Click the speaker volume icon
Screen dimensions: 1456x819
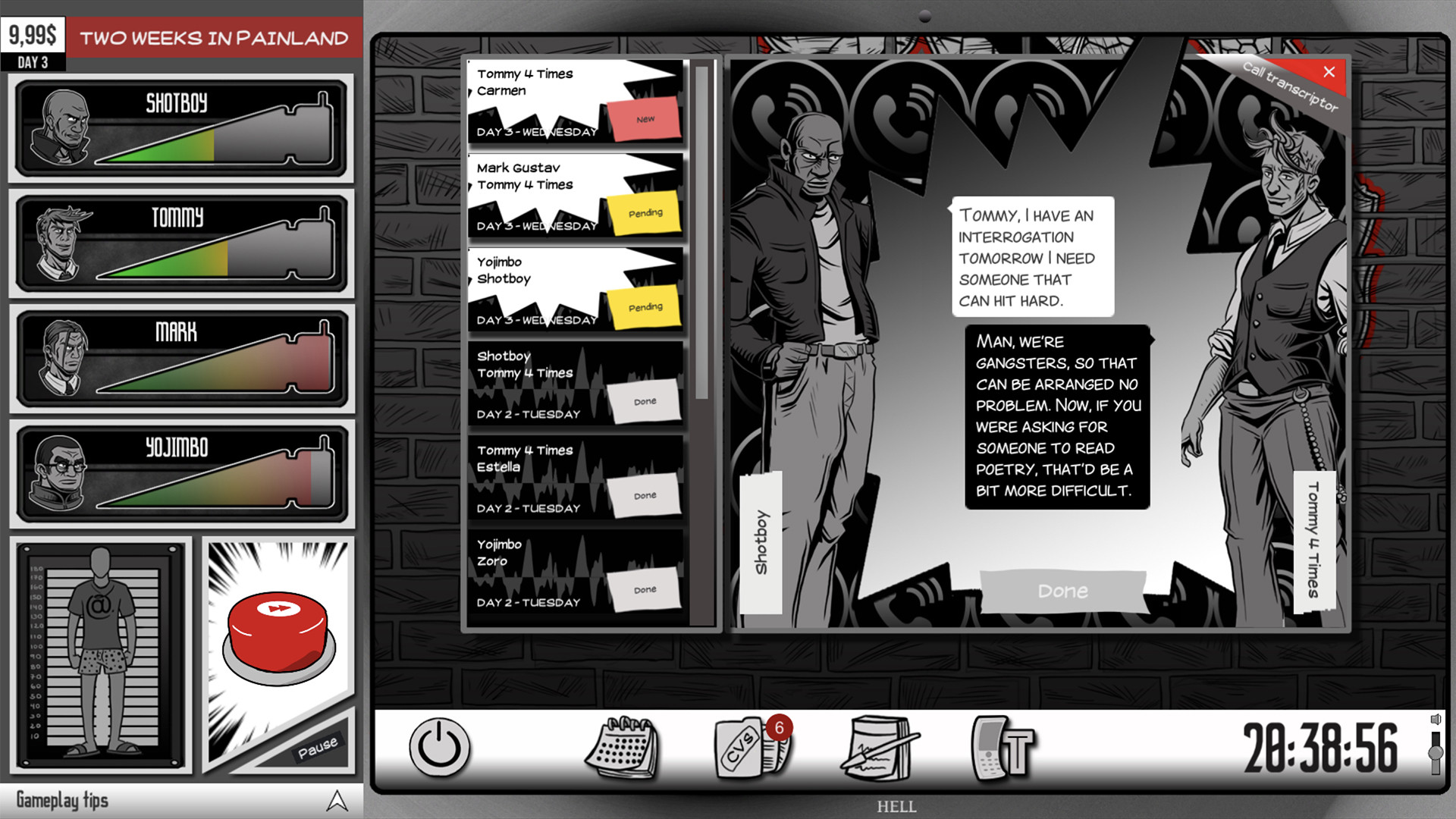click(1435, 719)
